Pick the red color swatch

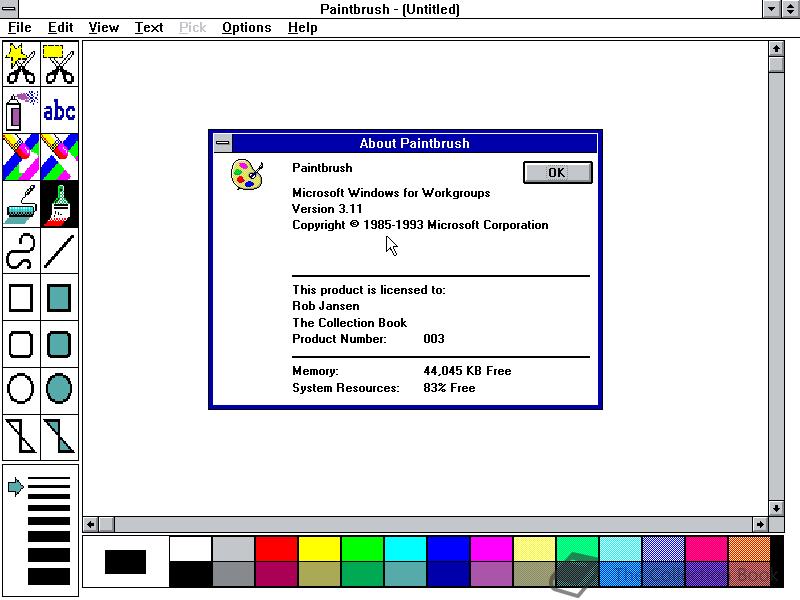coord(277,549)
